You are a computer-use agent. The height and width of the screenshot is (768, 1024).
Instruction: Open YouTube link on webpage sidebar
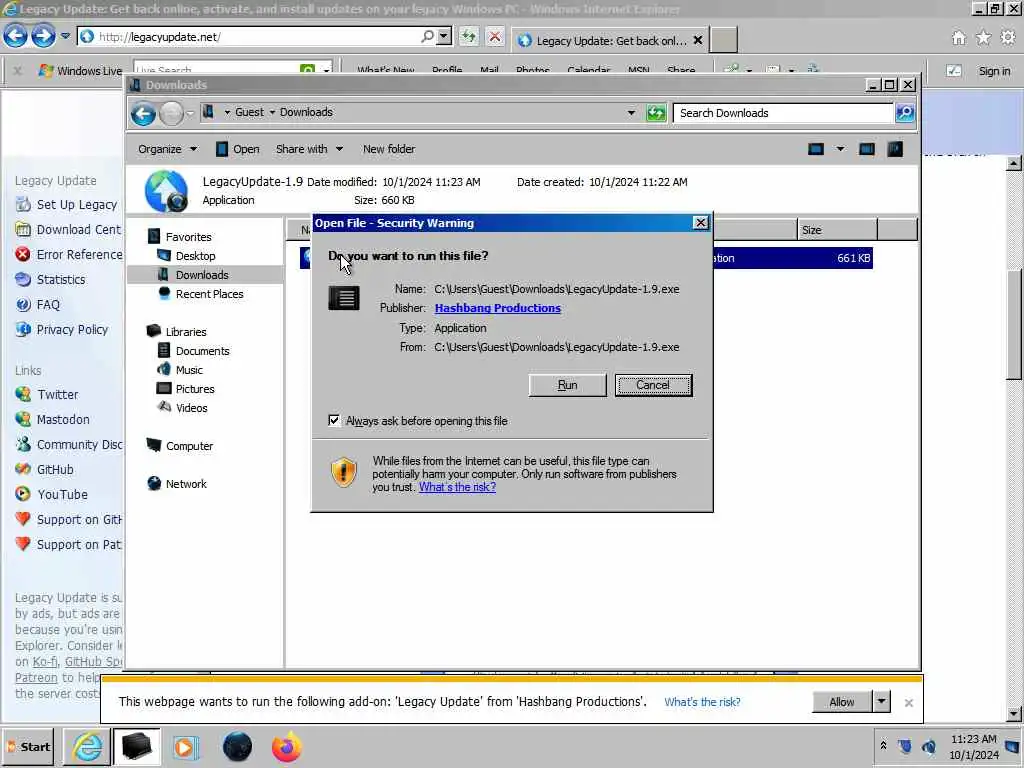[62, 495]
